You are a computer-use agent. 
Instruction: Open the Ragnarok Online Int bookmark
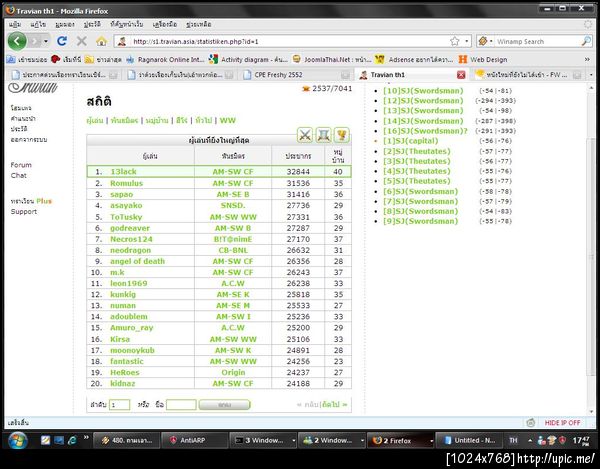click(165, 59)
